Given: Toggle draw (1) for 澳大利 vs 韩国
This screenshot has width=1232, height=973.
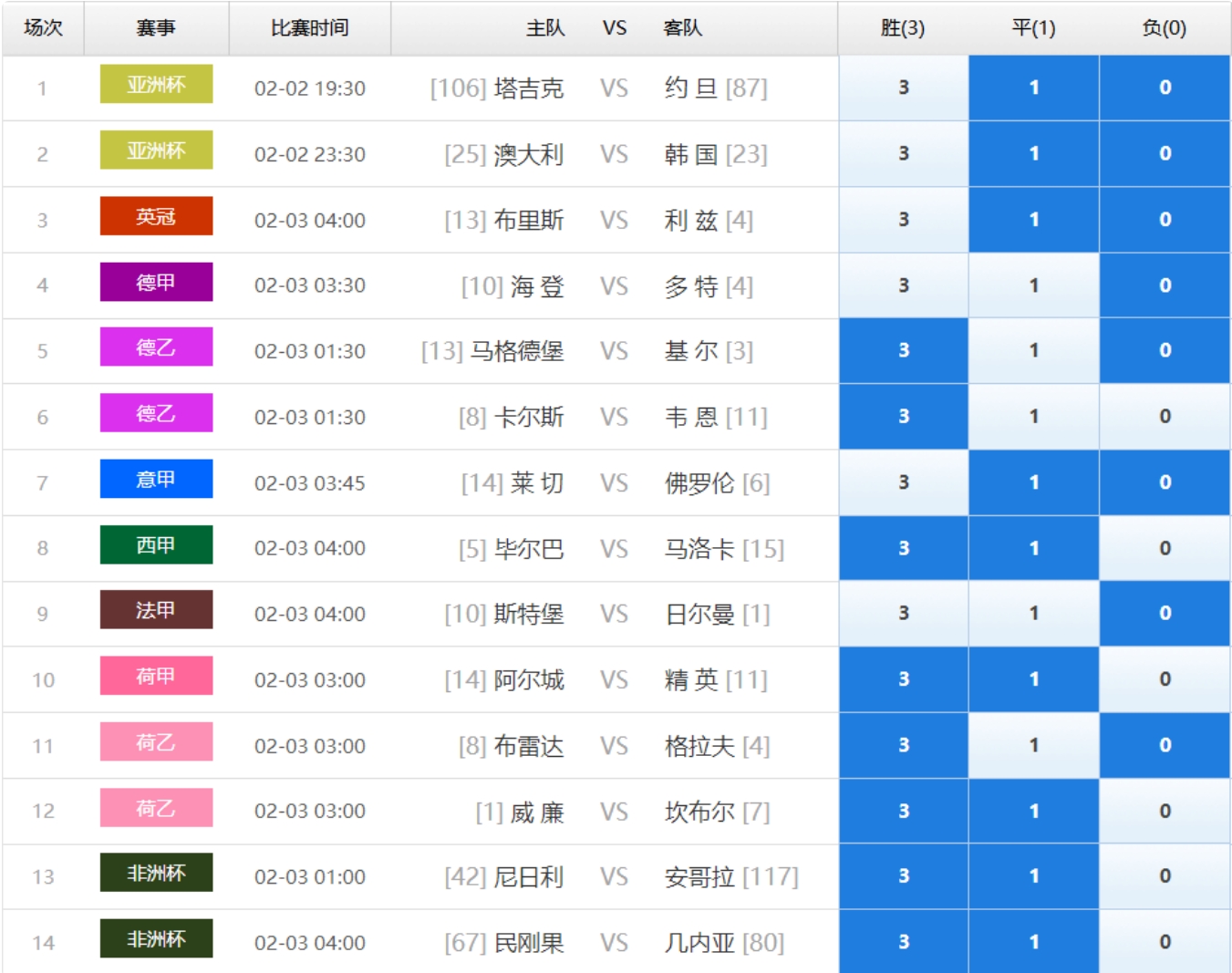Looking at the screenshot, I should (x=1034, y=153).
